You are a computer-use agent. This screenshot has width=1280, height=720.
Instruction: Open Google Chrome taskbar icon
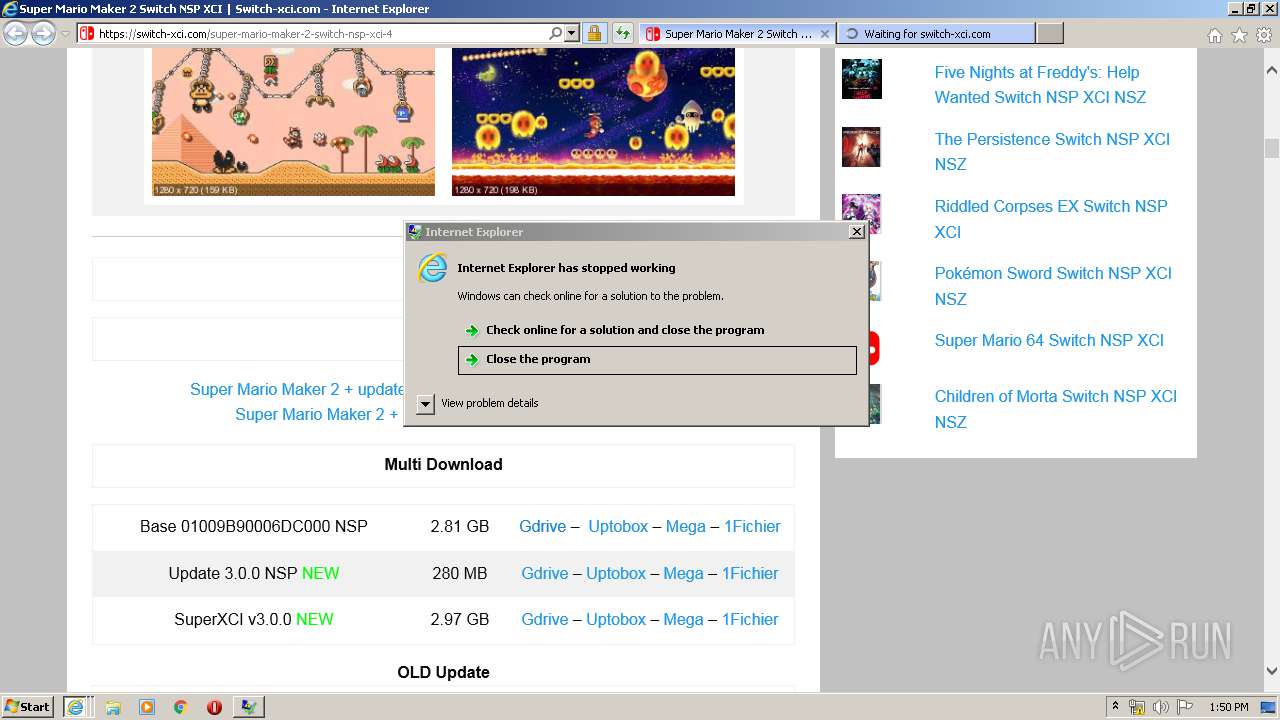tap(180, 707)
